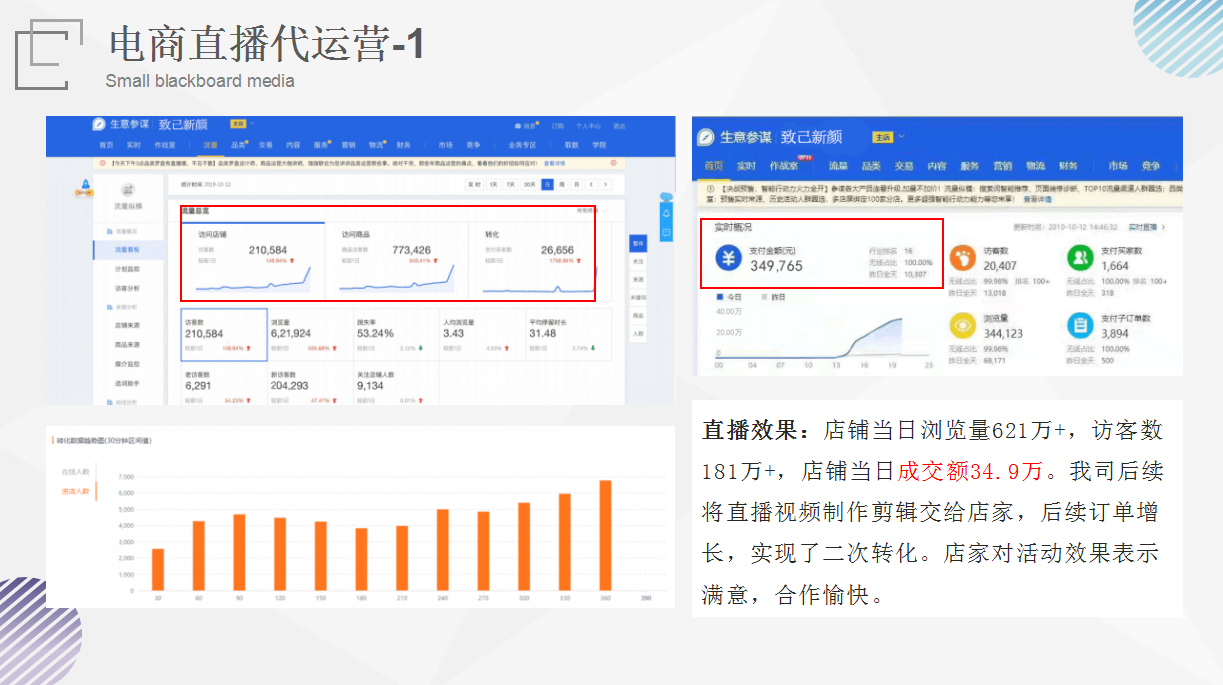The height and width of the screenshot is (685, 1223).
Task: Select the 访问商品 773,426 overview card
Action: click(397, 260)
